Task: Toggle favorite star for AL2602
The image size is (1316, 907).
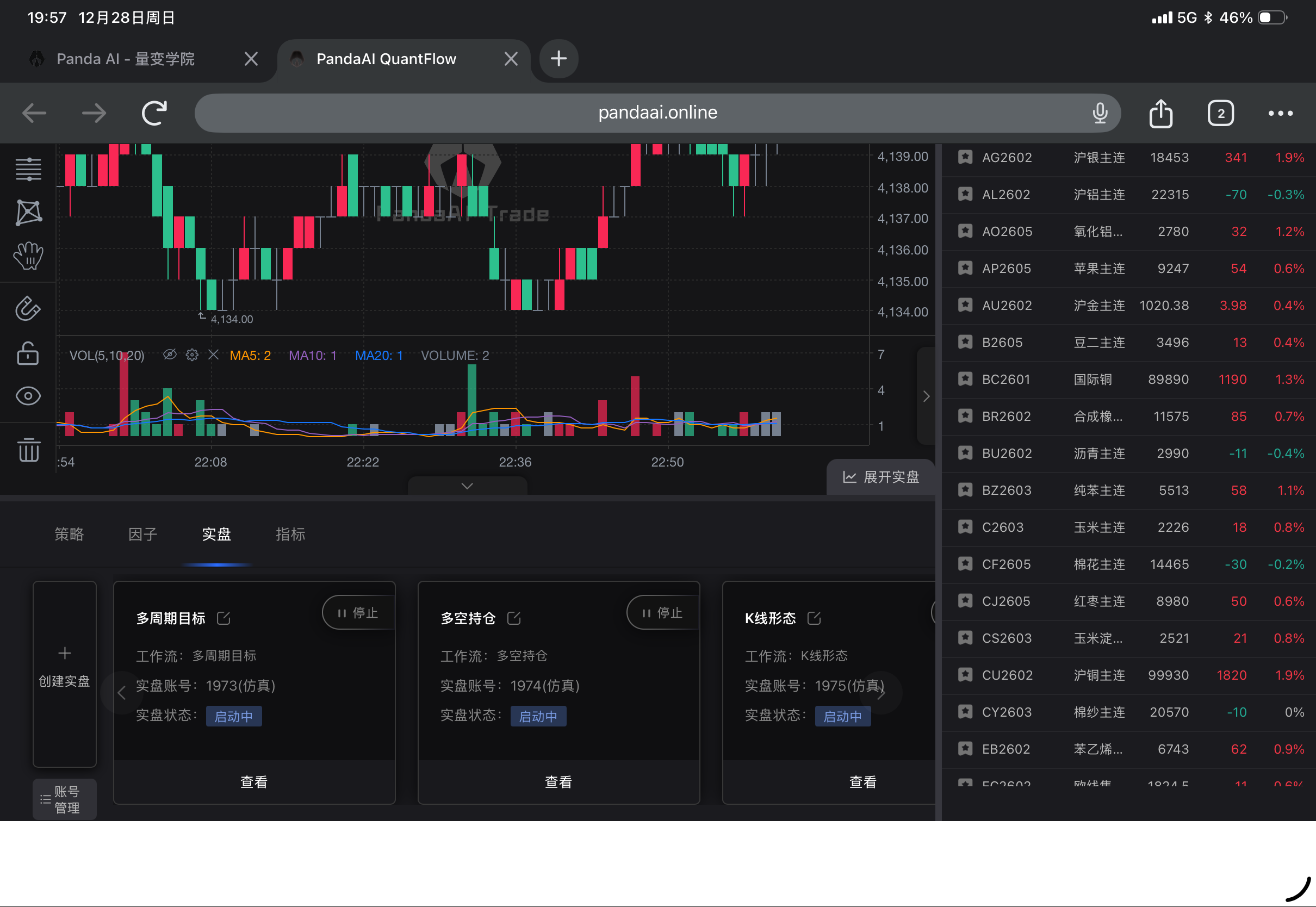Action: click(965, 194)
